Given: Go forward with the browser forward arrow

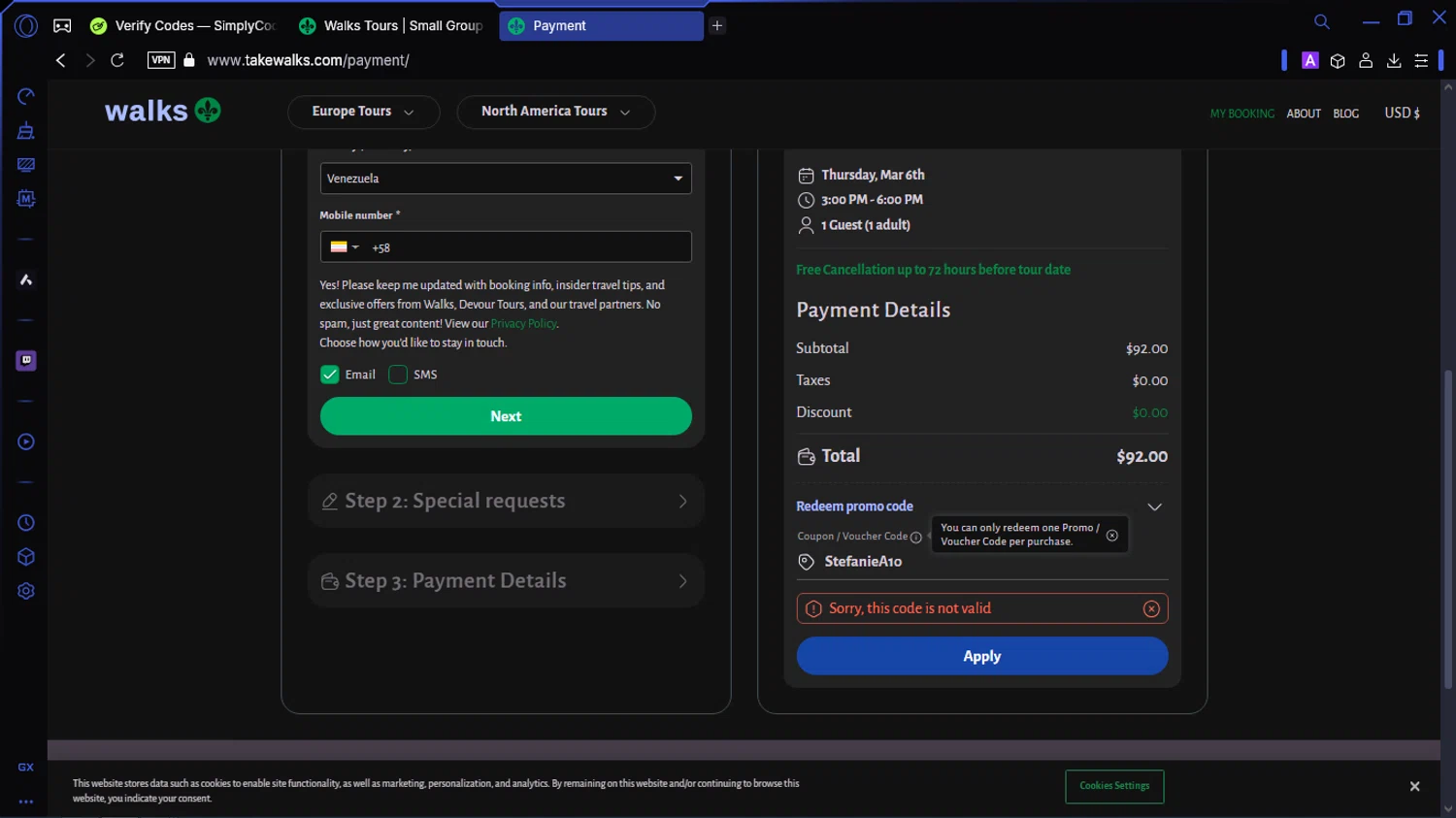Looking at the screenshot, I should pos(89,60).
